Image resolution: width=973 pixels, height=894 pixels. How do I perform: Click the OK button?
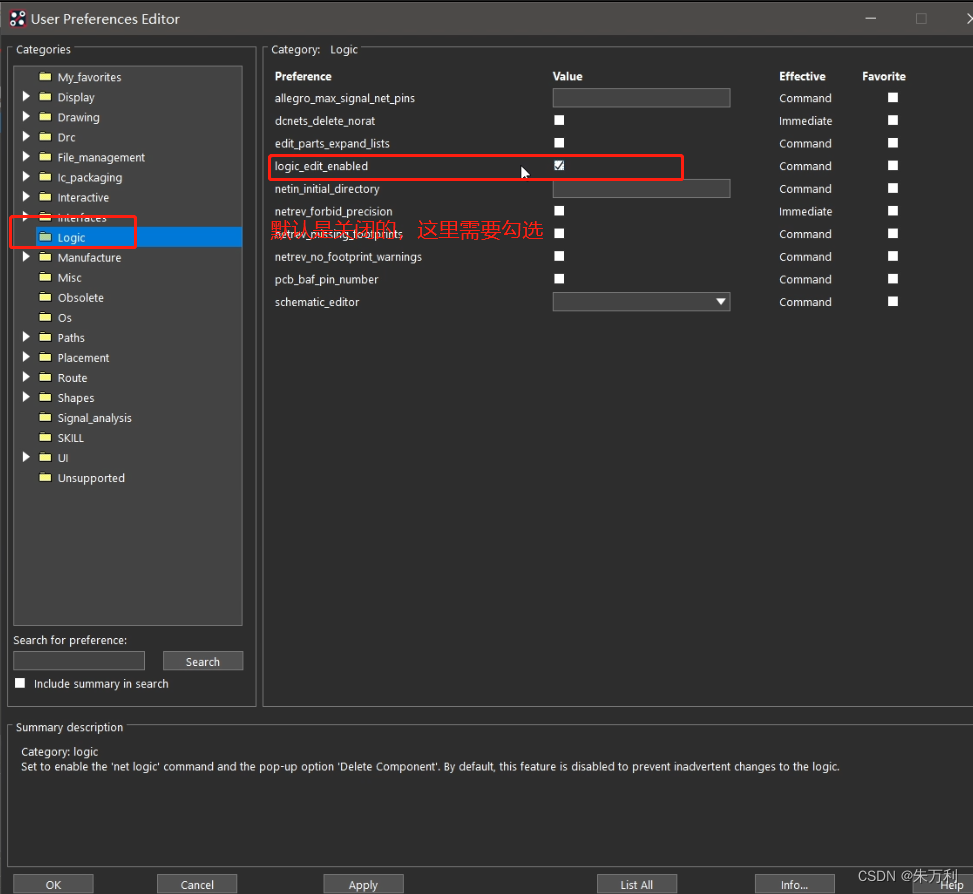53,884
